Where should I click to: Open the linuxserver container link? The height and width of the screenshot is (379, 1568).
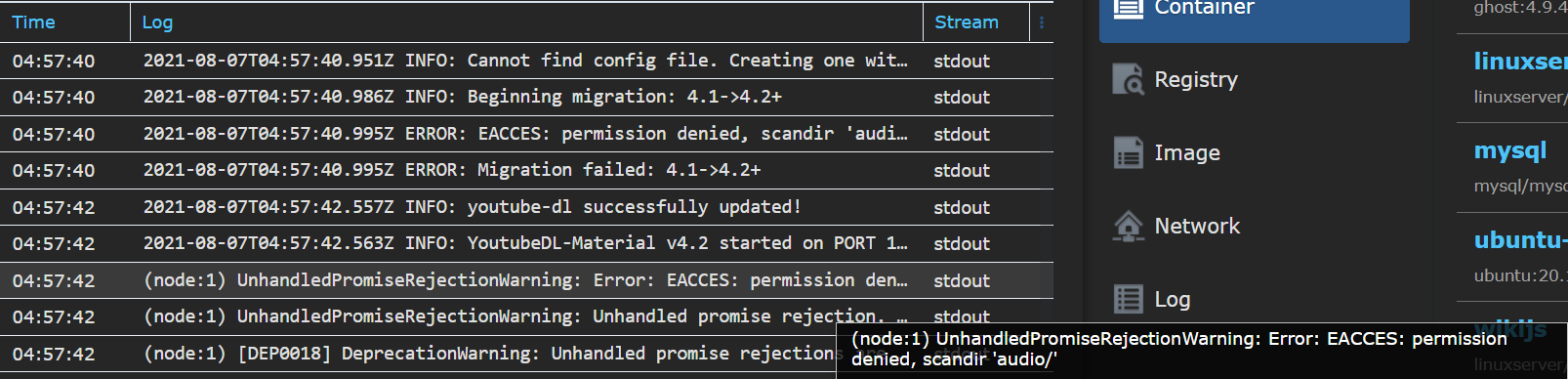pyautogui.click(x=1520, y=61)
